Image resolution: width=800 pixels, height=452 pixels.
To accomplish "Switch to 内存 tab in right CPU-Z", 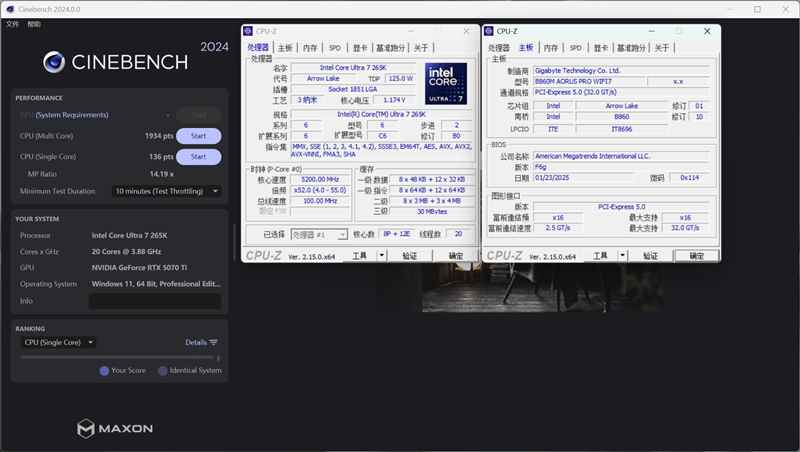I will 551,47.
